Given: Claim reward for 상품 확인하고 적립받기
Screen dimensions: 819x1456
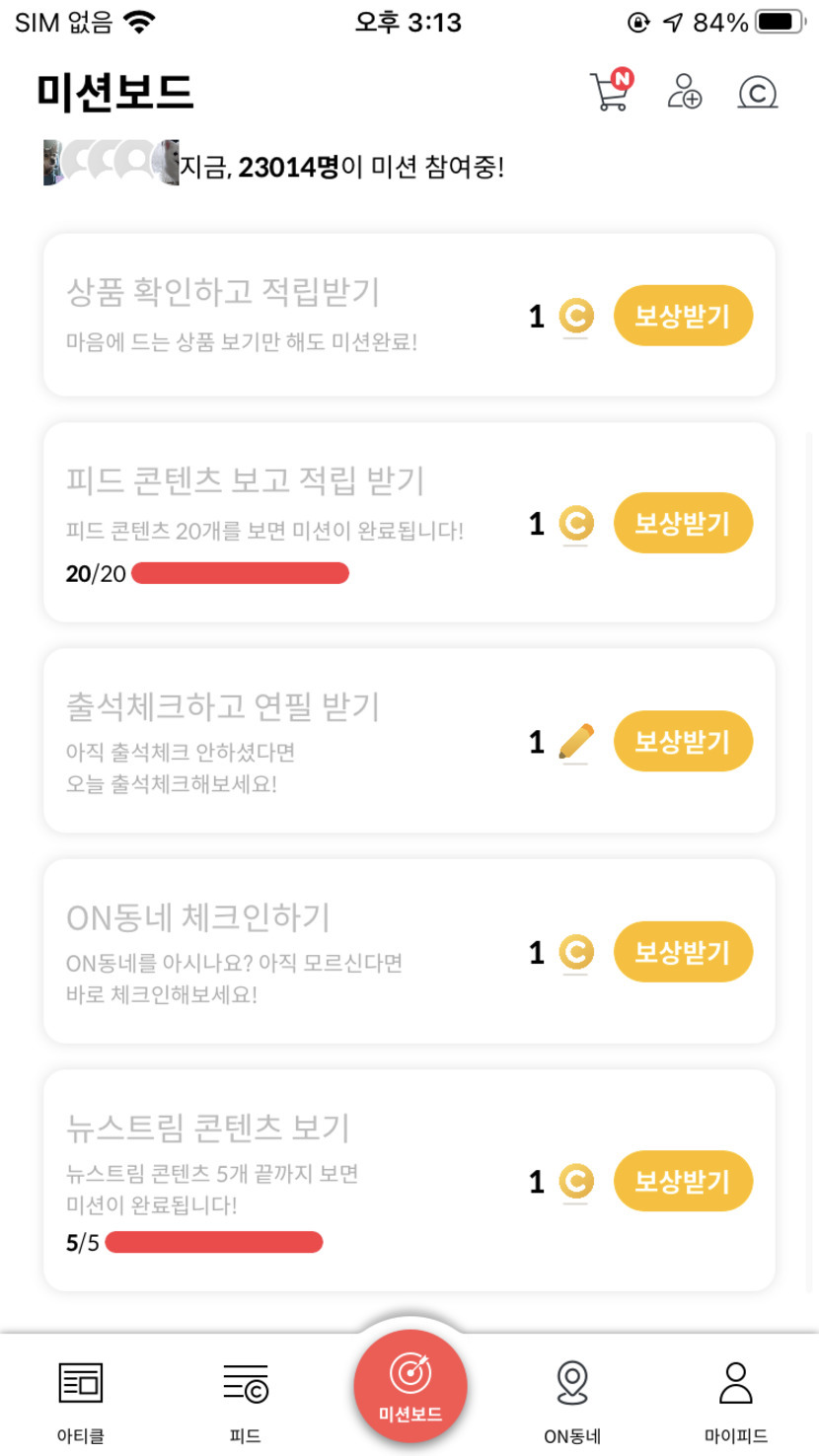Looking at the screenshot, I should [683, 317].
